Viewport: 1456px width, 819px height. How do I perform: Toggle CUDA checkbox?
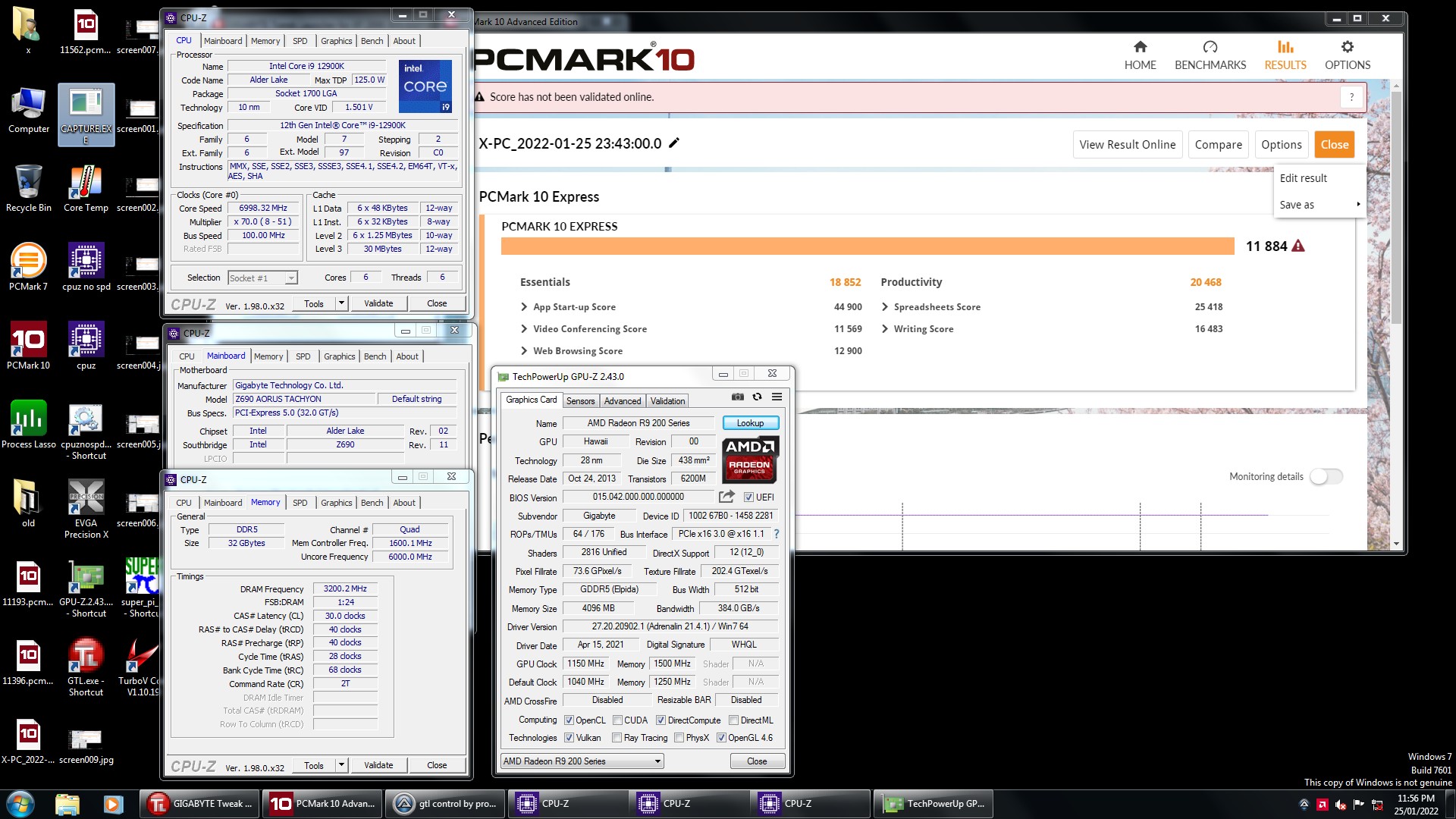click(x=617, y=720)
